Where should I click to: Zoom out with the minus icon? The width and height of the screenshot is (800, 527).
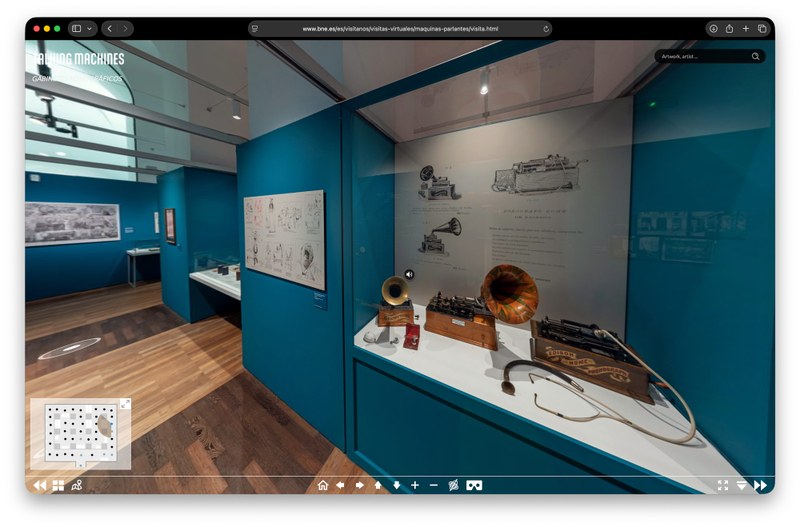(434, 485)
